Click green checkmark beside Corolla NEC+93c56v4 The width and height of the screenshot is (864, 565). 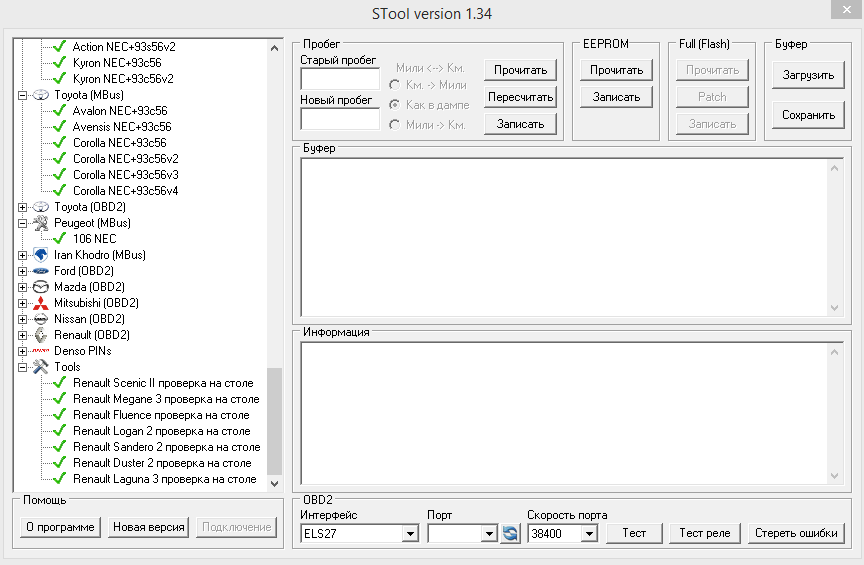[x=60, y=191]
